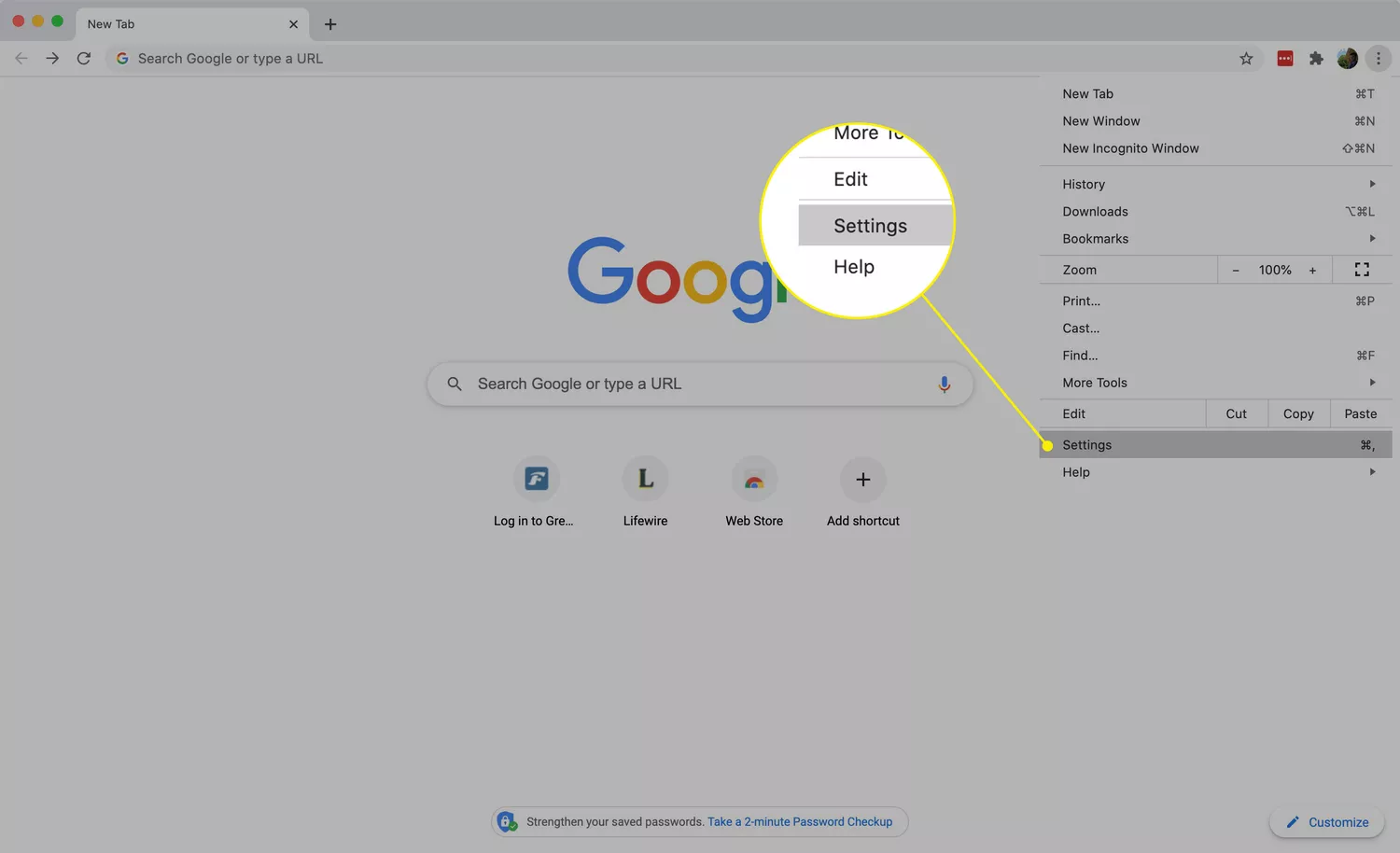Screen dimensions: 1400x853
Task: Expand the History submenu
Action: tap(1215, 185)
